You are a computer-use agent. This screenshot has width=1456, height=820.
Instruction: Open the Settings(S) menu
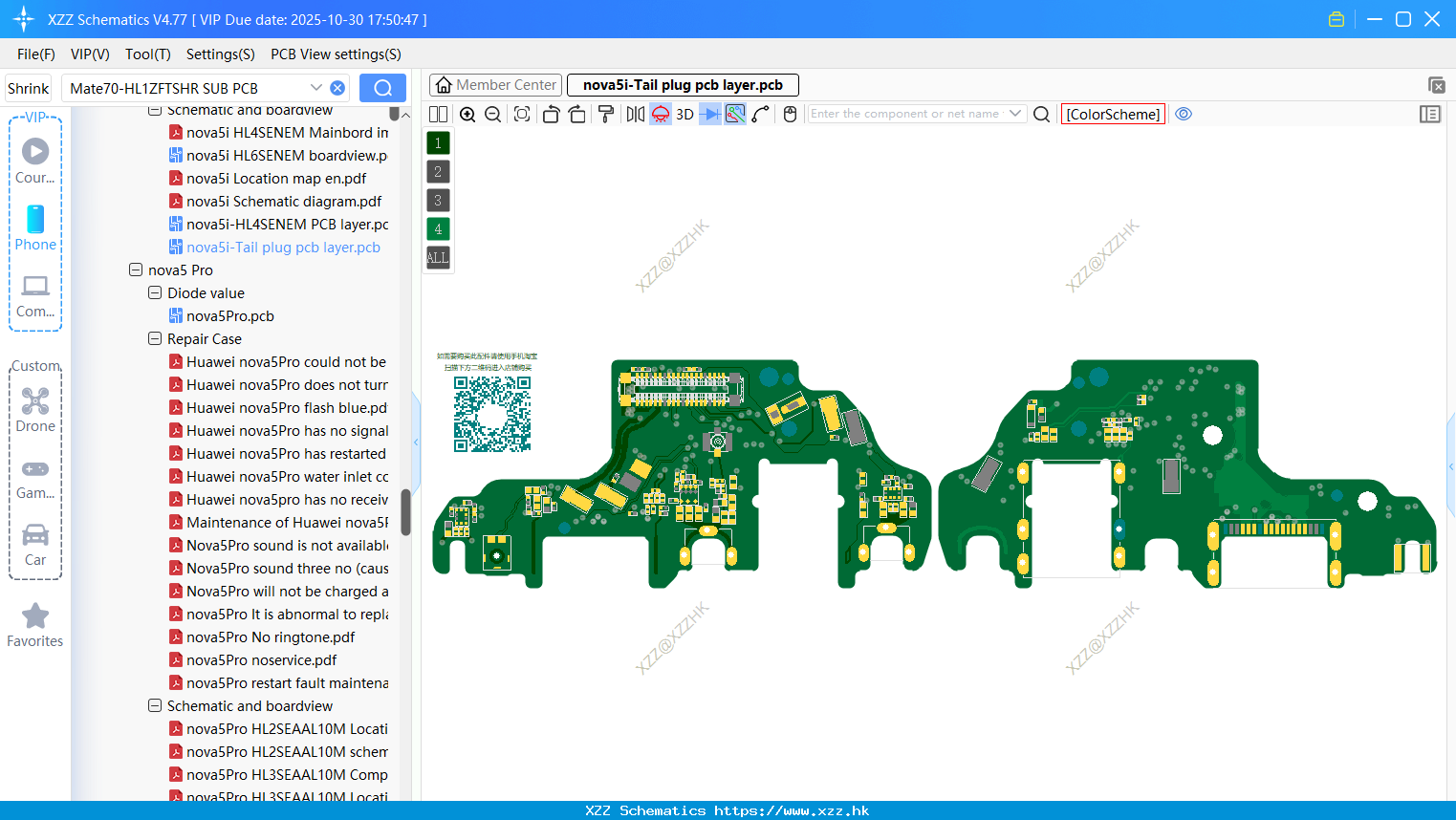221,54
